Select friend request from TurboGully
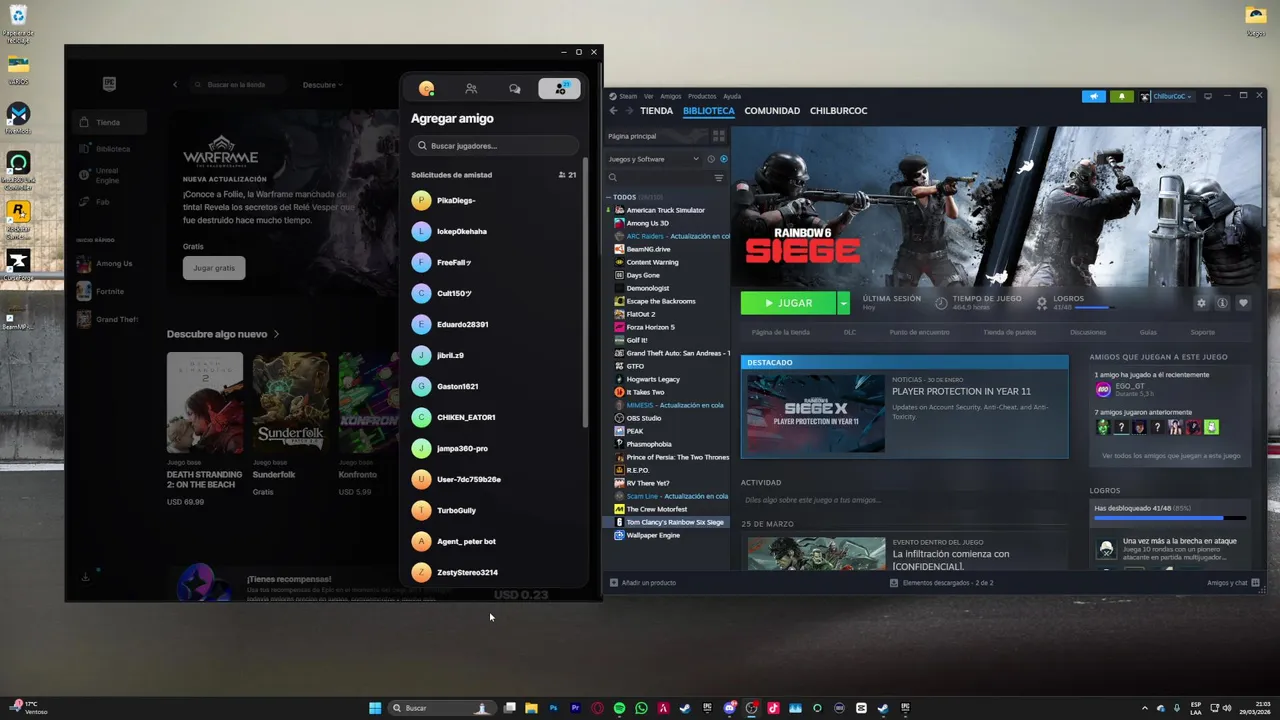The image size is (1280, 720). pyautogui.click(x=495, y=510)
